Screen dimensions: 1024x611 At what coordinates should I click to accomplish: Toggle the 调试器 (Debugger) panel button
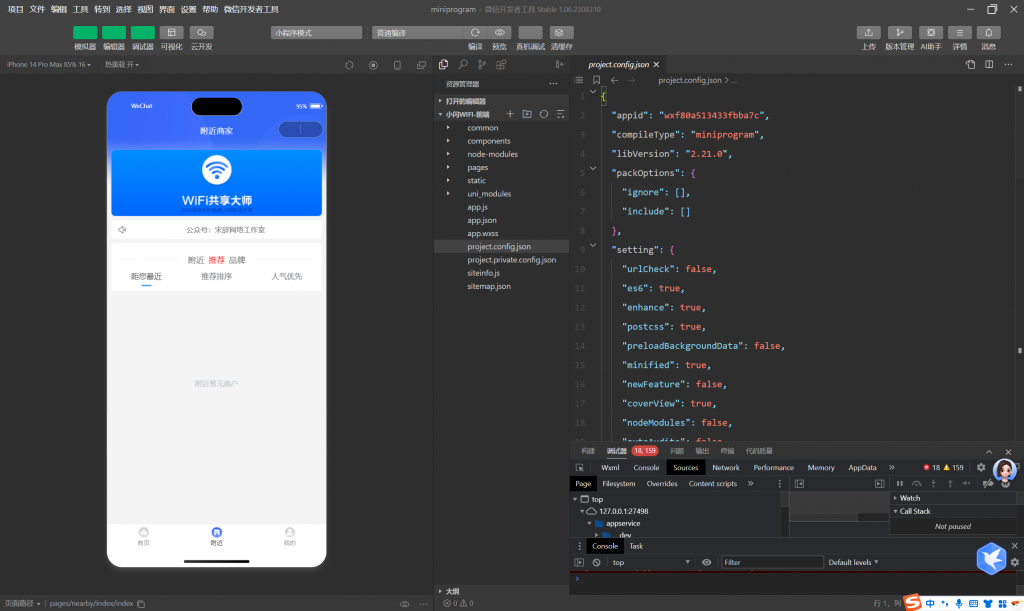[x=143, y=33]
